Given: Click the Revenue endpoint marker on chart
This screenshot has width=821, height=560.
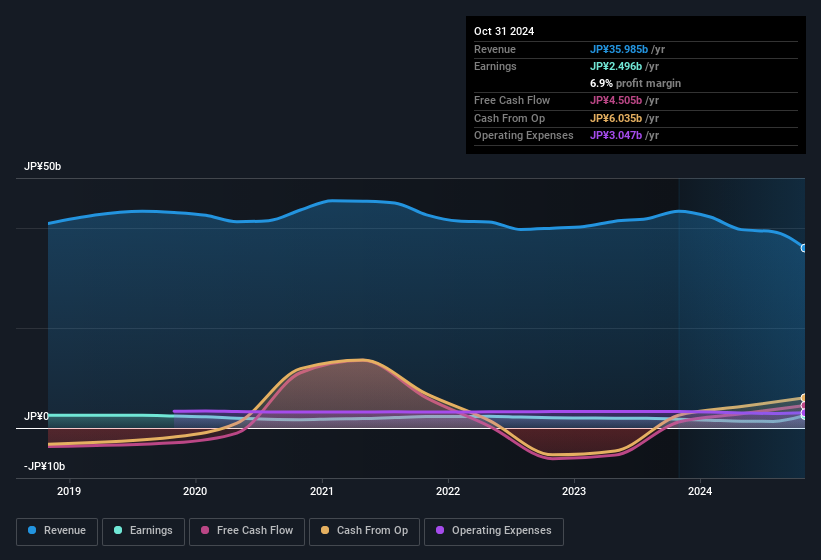Looking at the screenshot, I should tap(804, 248).
